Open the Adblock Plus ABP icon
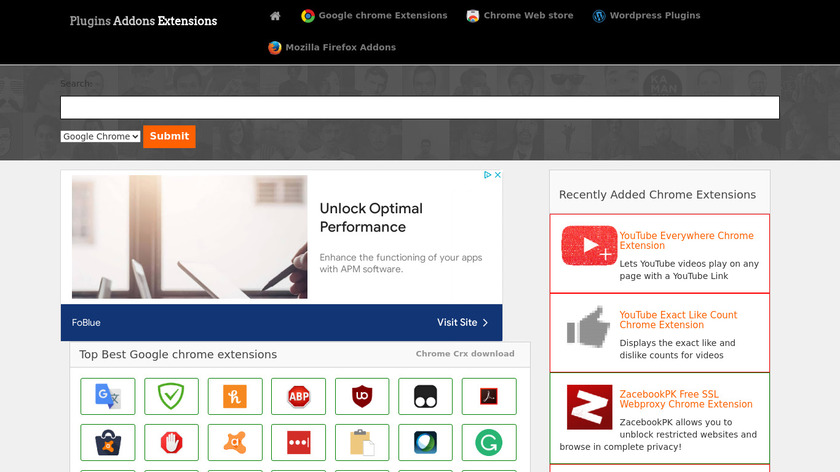 point(298,396)
